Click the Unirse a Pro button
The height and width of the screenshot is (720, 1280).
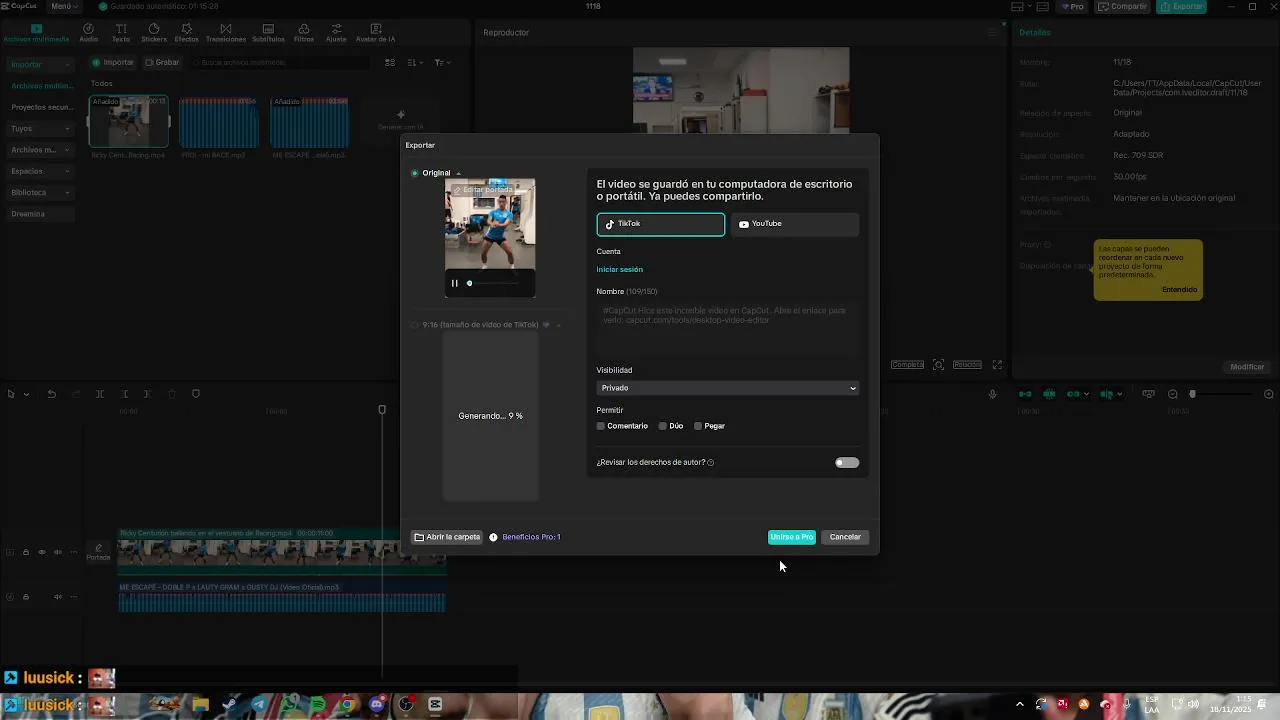[791, 537]
